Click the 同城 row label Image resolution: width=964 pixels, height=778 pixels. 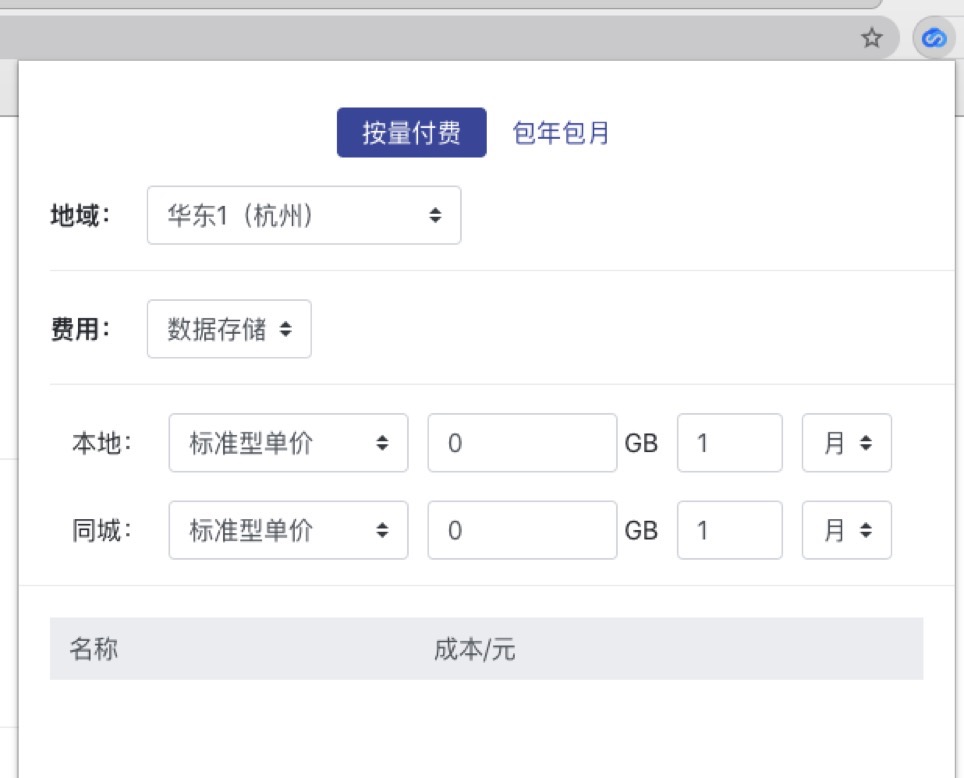[102, 530]
